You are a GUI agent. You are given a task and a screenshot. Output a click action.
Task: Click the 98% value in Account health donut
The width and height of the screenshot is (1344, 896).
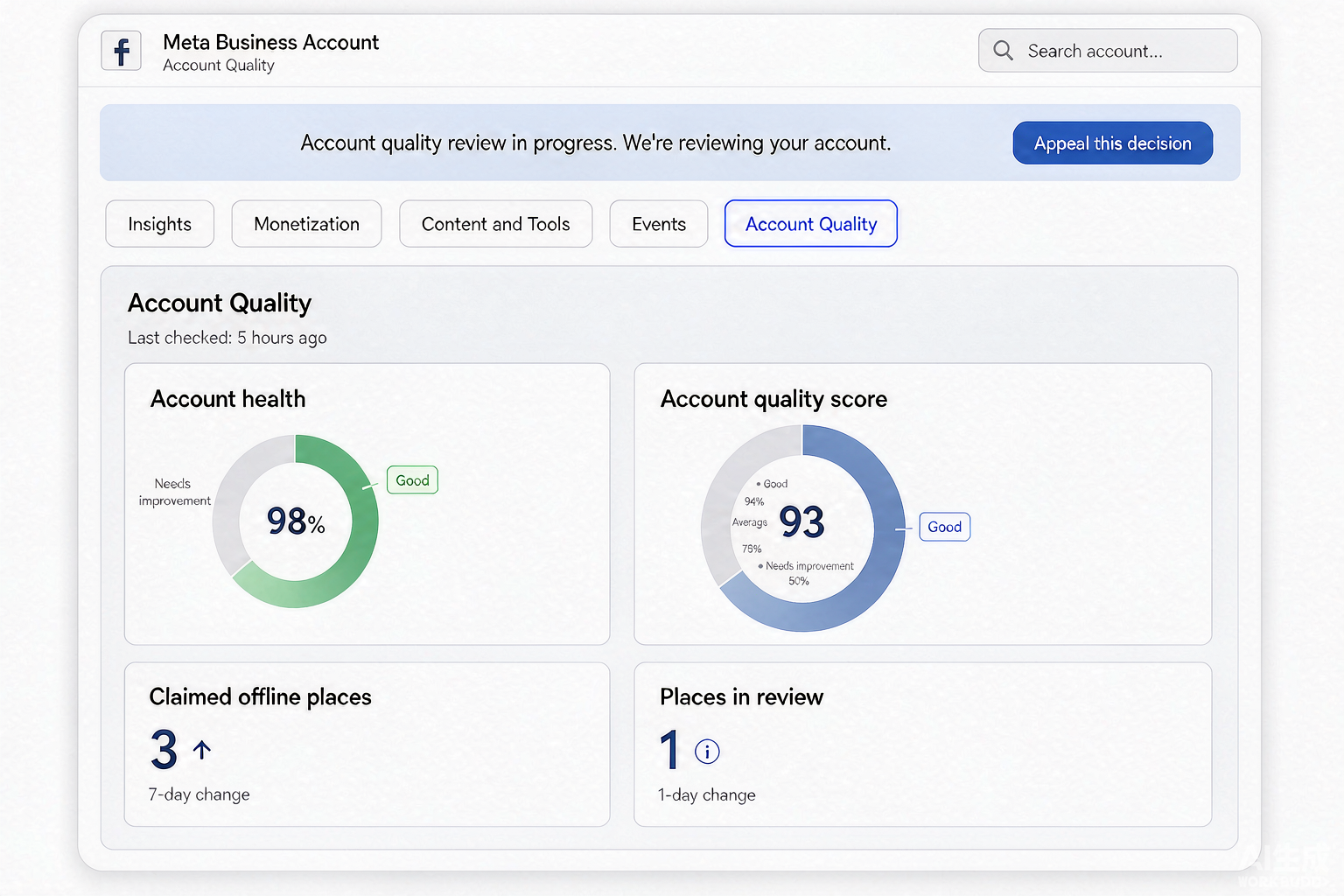(296, 521)
